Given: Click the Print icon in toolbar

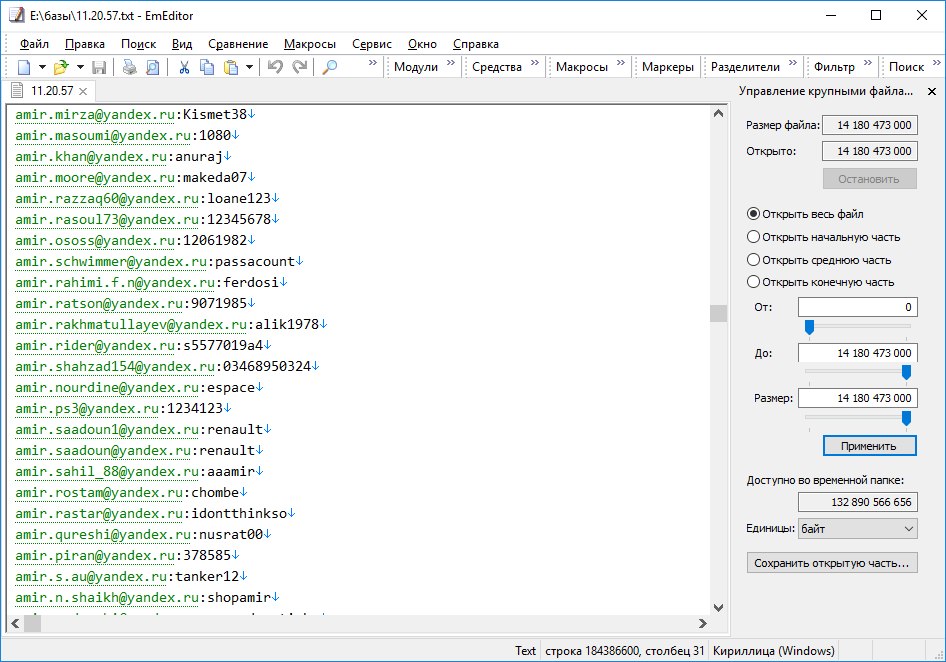Looking at the screenshot, I should coord(129,67).
